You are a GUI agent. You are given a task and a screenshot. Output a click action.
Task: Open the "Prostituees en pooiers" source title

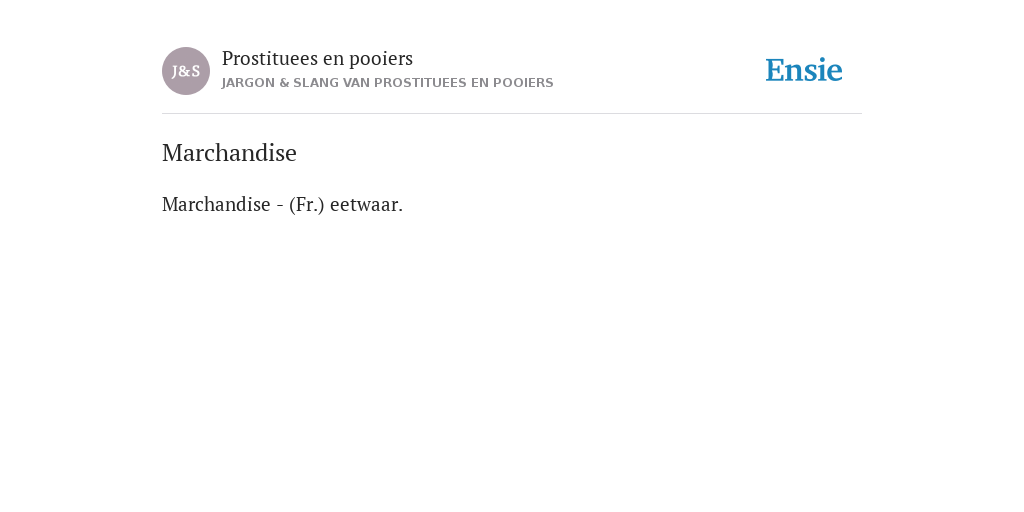click(x=317, y=58)
